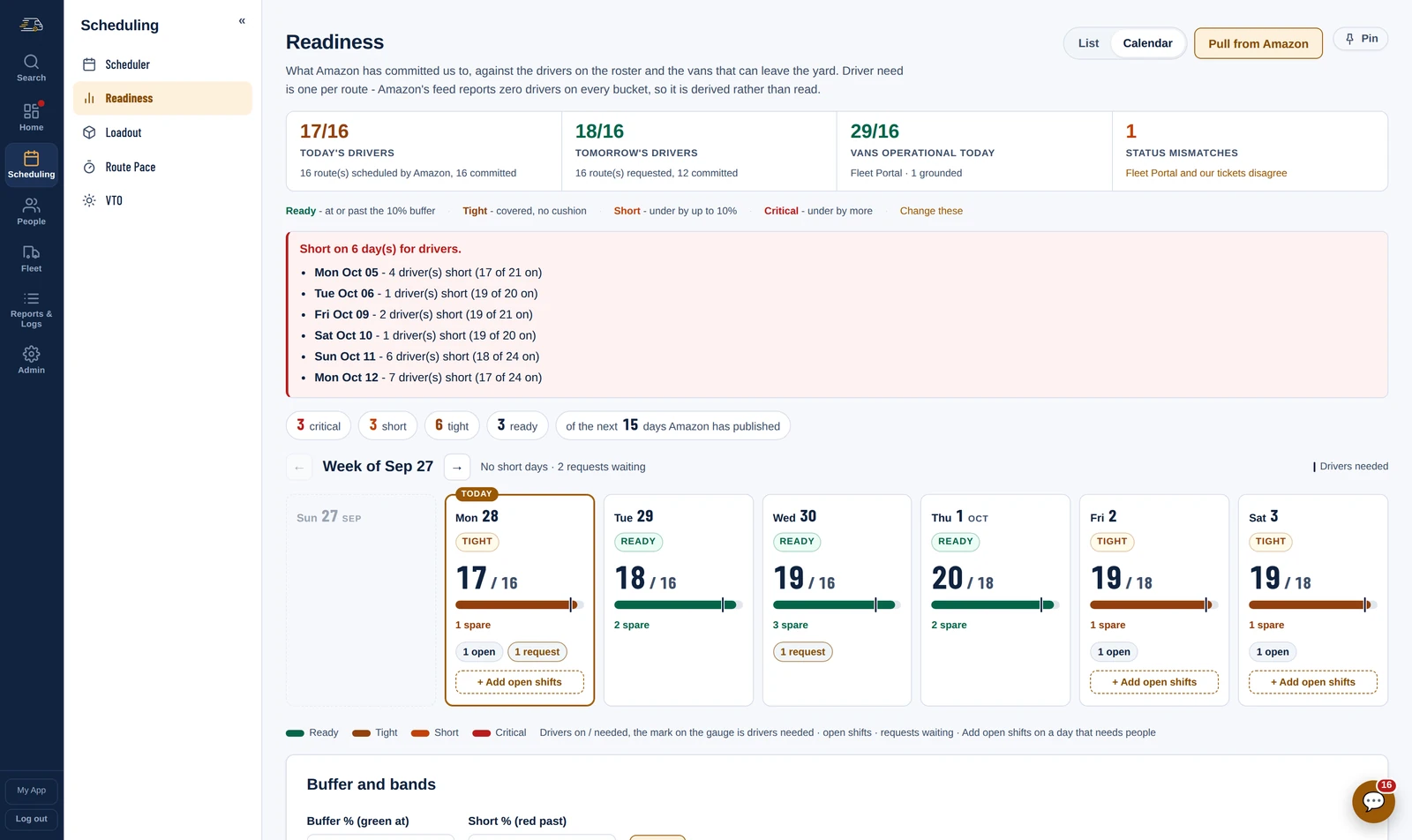Open the Fleet section
The image size is (1412, 840).
pos(31,259)
